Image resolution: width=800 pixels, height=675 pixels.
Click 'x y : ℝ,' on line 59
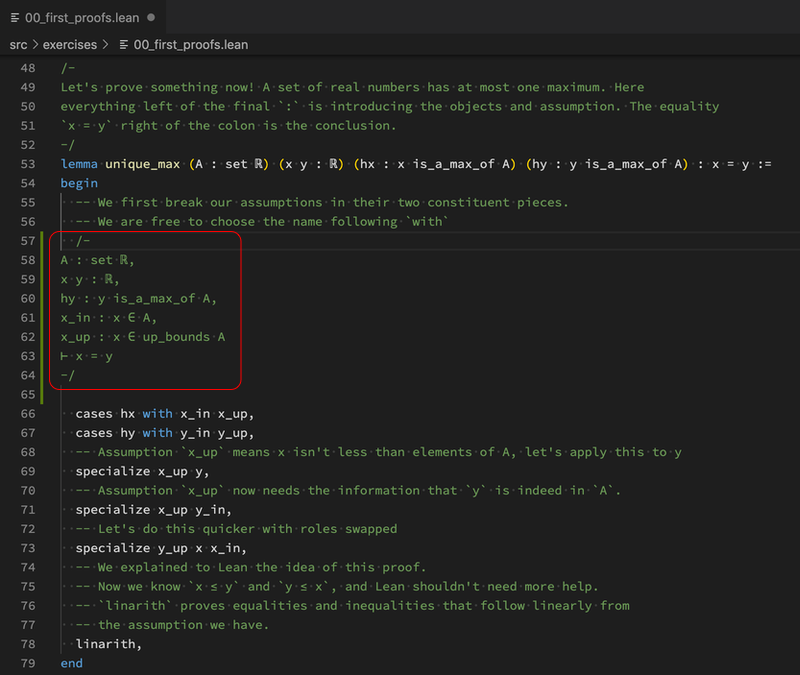click(x=90, y=280)
